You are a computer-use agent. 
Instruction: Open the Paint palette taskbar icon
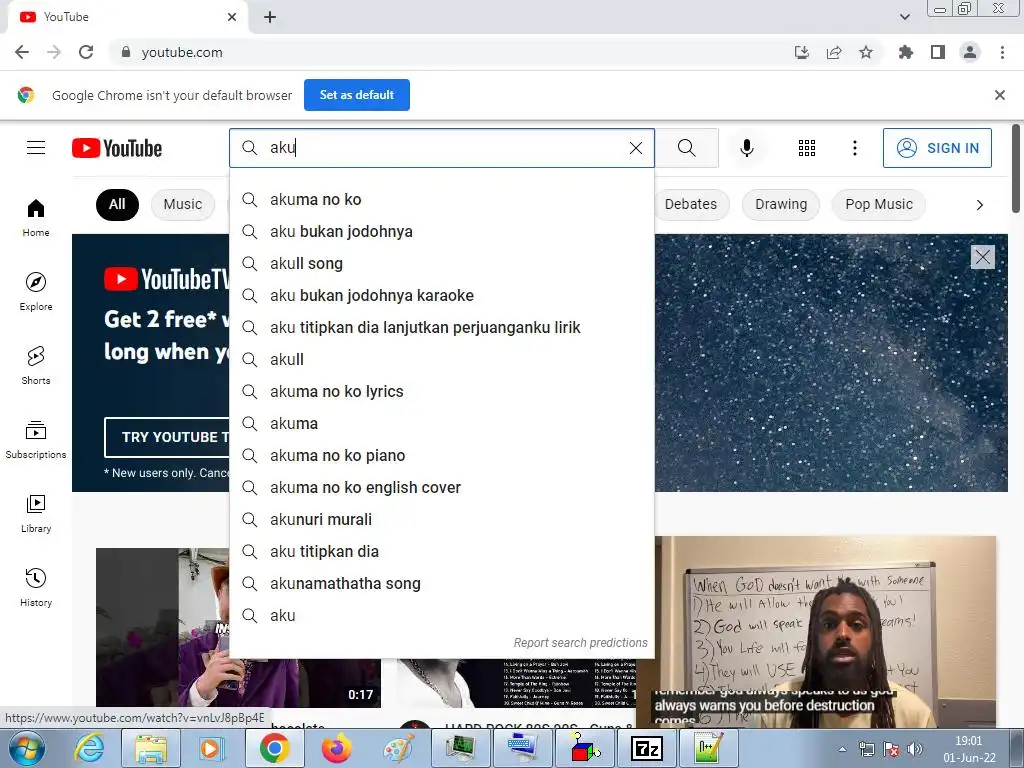[x=399, y=748]
